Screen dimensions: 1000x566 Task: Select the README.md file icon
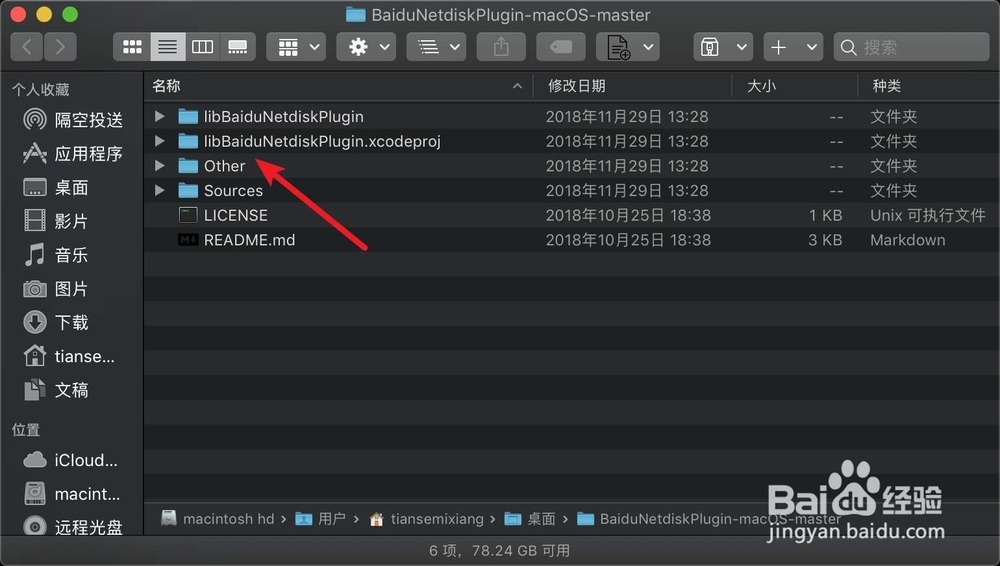(188, 240)
